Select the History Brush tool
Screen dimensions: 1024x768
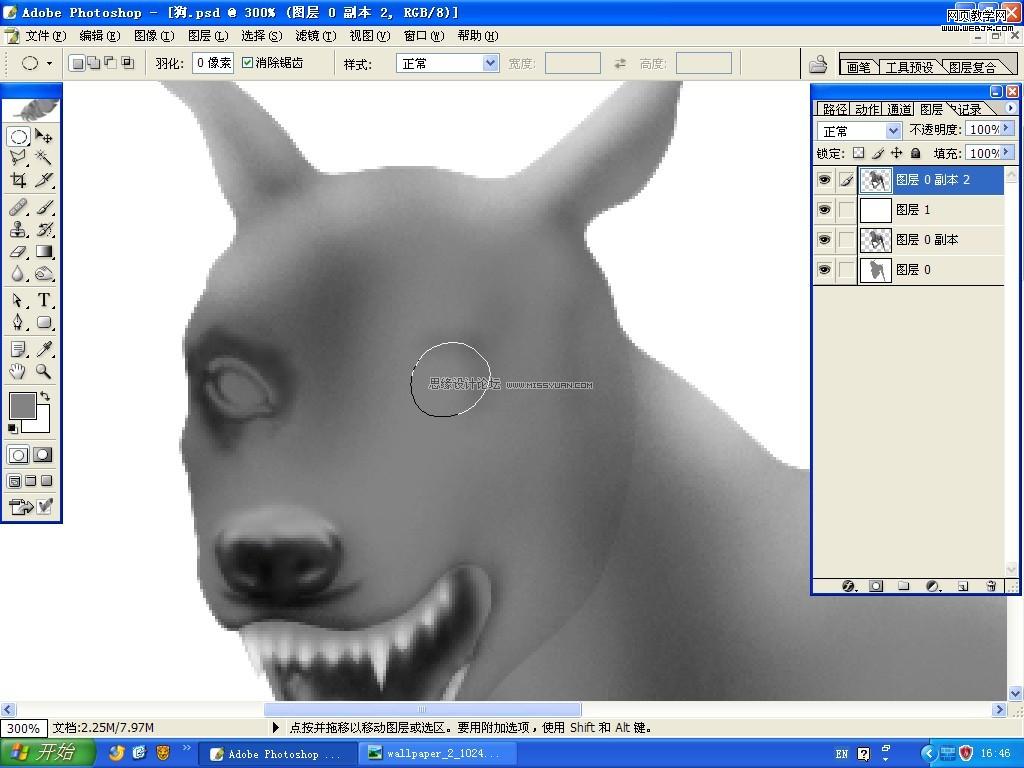pos(44,229)
